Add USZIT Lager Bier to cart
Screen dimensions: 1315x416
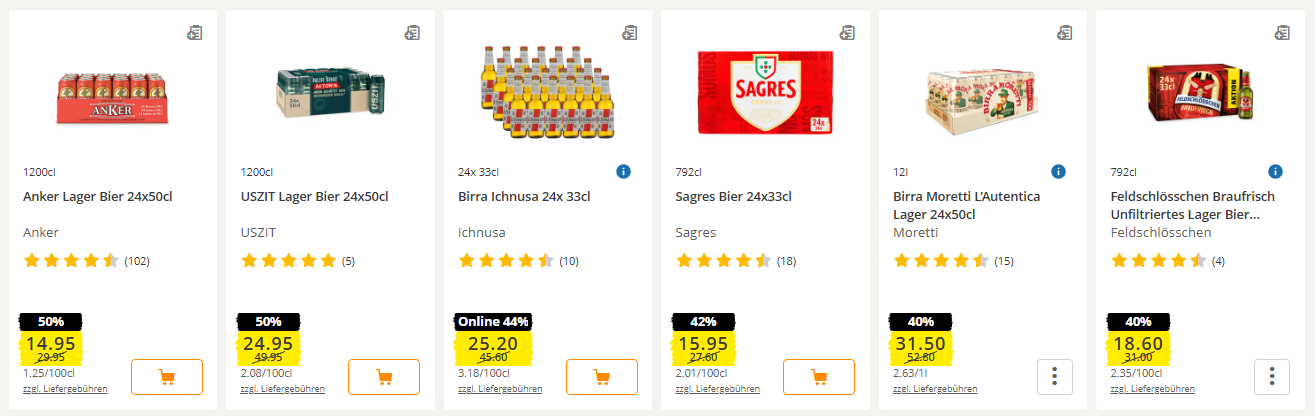[384, 377]
